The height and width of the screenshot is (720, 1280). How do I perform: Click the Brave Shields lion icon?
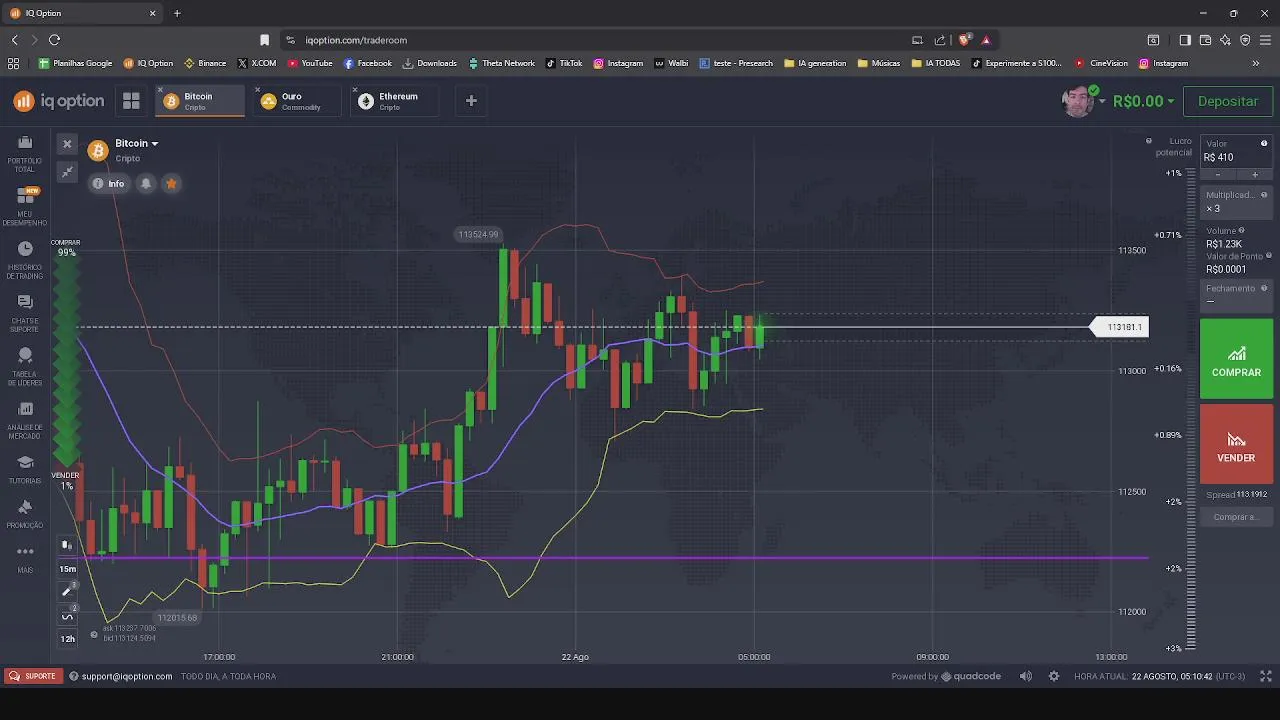click(964, 40)
